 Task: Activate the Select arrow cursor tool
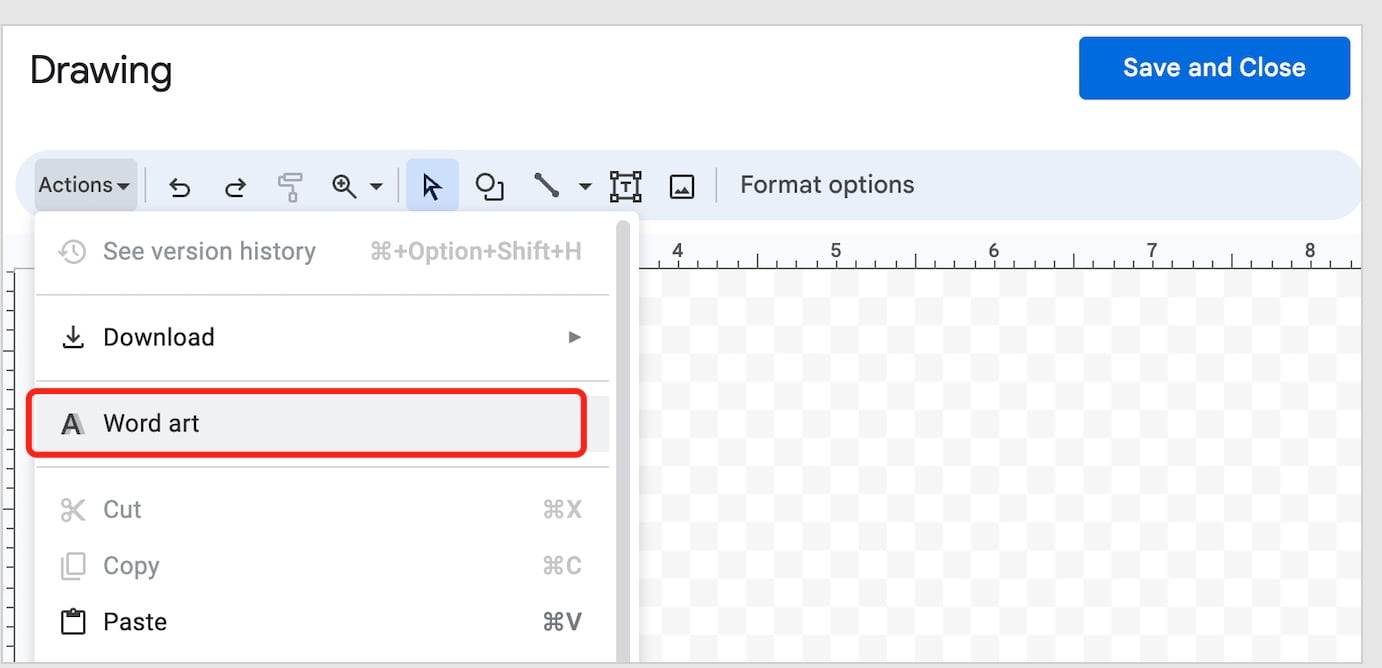pos(432,186)
